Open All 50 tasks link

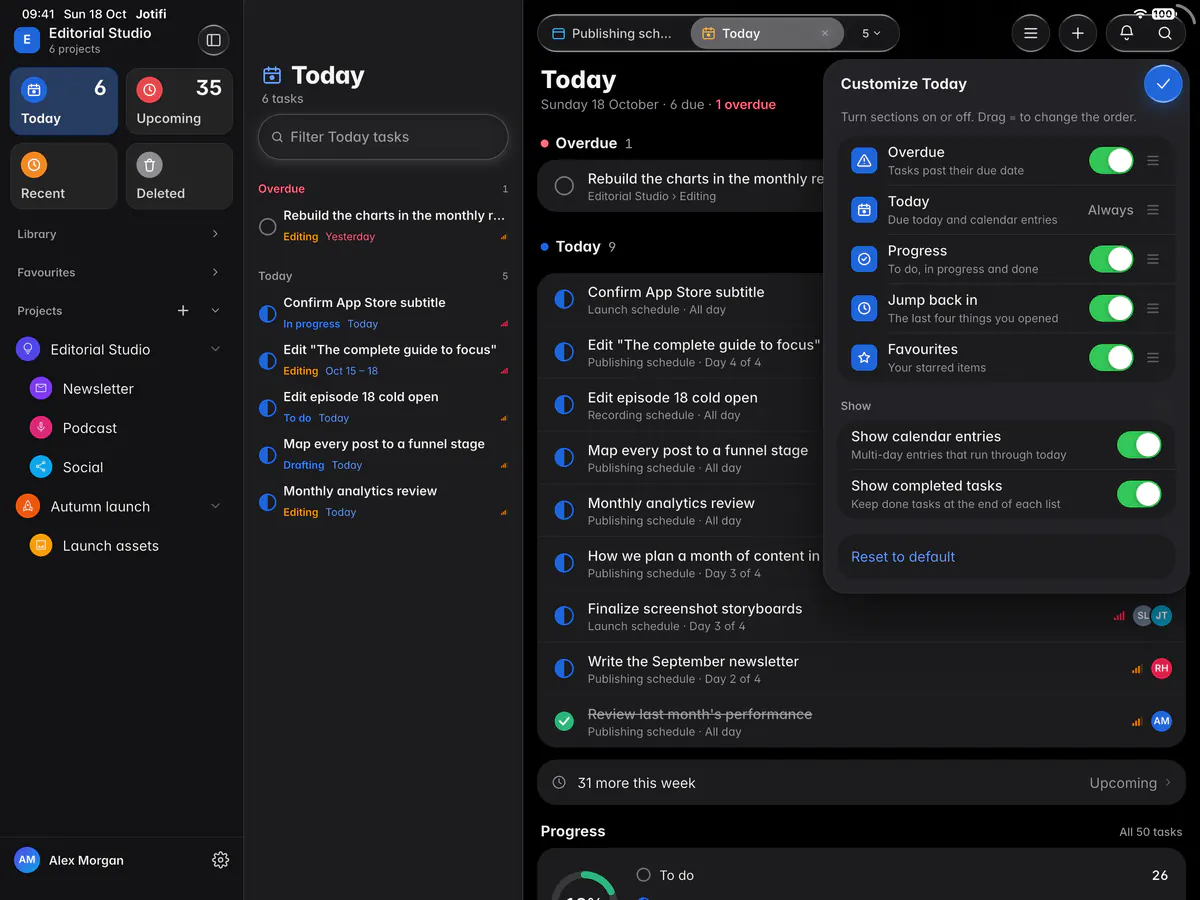click(x=1150, y=832)
